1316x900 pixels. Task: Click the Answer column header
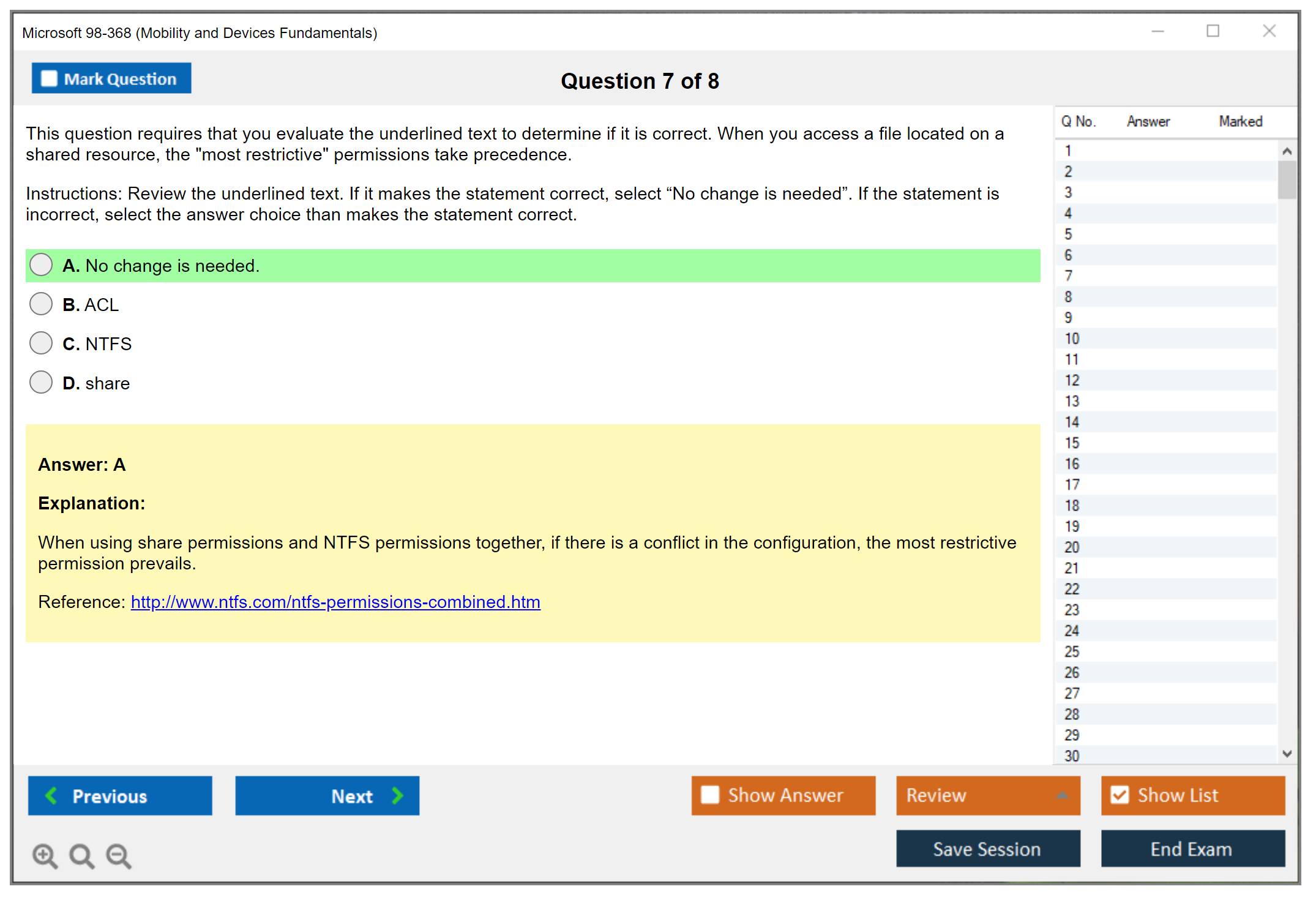(1148, 121)
